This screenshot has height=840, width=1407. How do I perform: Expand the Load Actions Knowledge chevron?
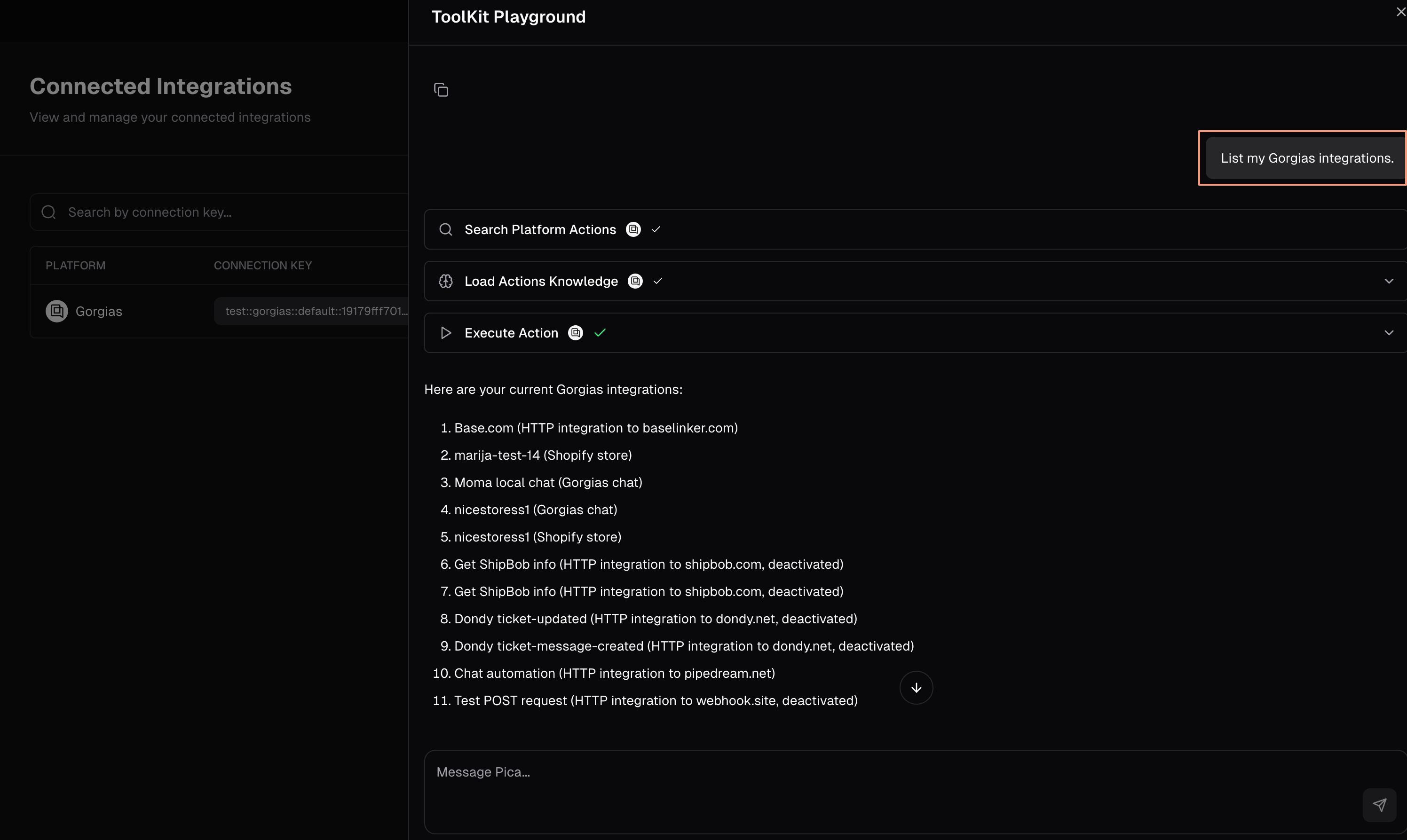pos(1388,281)
